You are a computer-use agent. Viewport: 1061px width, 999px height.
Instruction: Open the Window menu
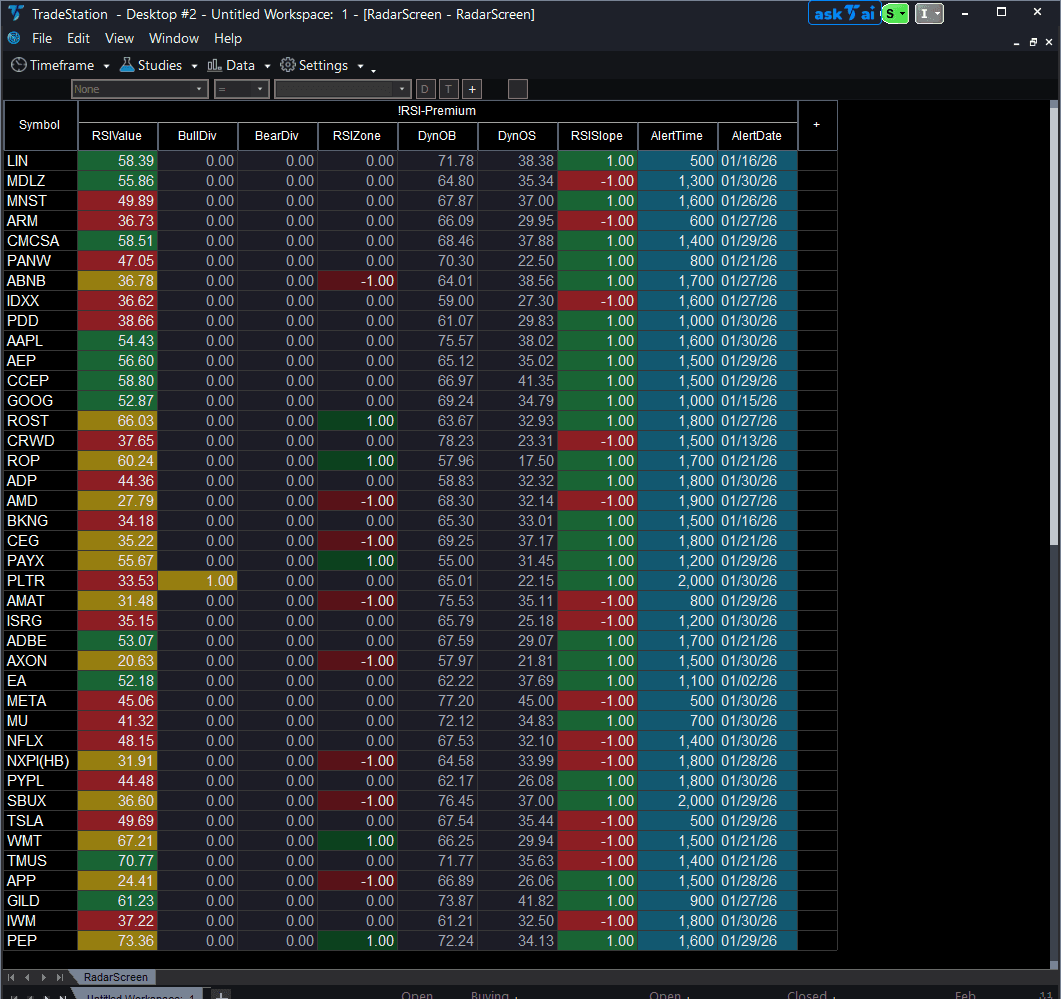173,38
